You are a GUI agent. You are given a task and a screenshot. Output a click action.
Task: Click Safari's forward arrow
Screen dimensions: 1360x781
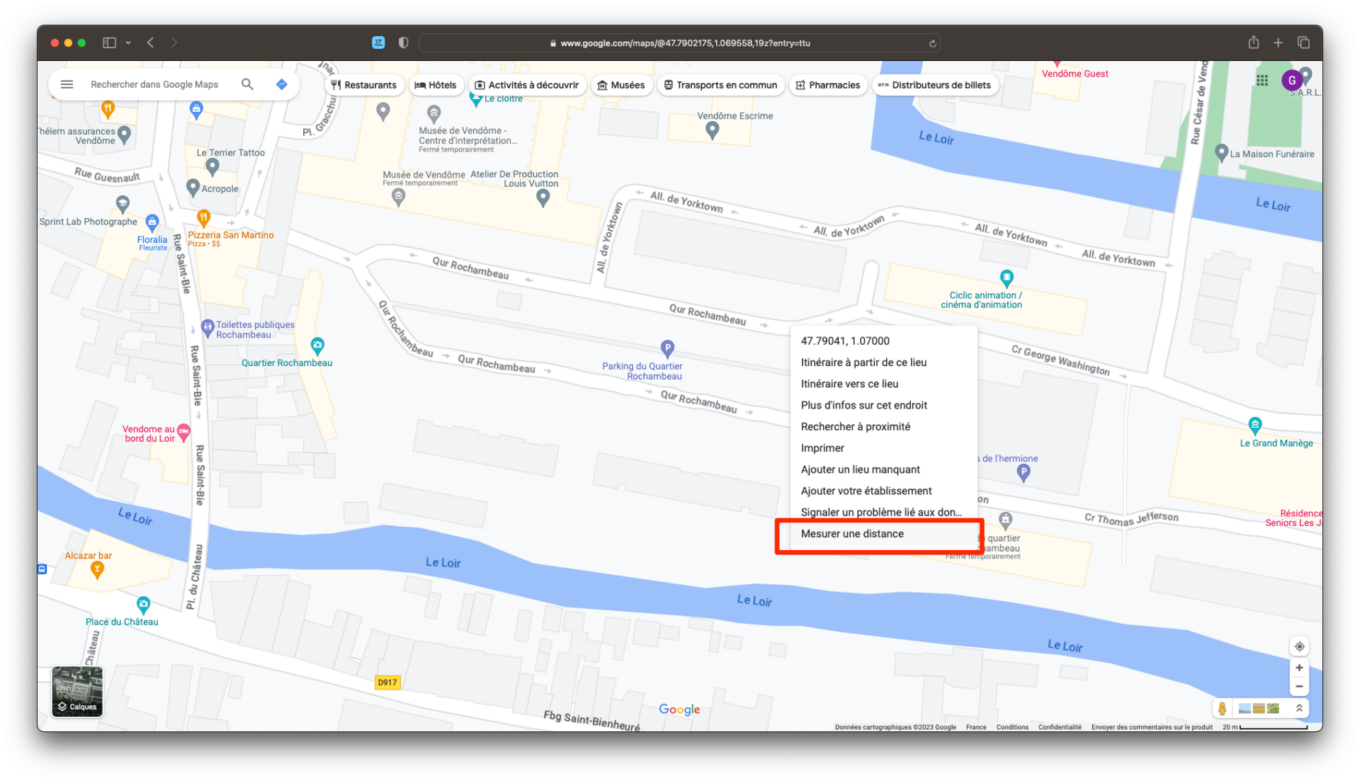point(174,43)
